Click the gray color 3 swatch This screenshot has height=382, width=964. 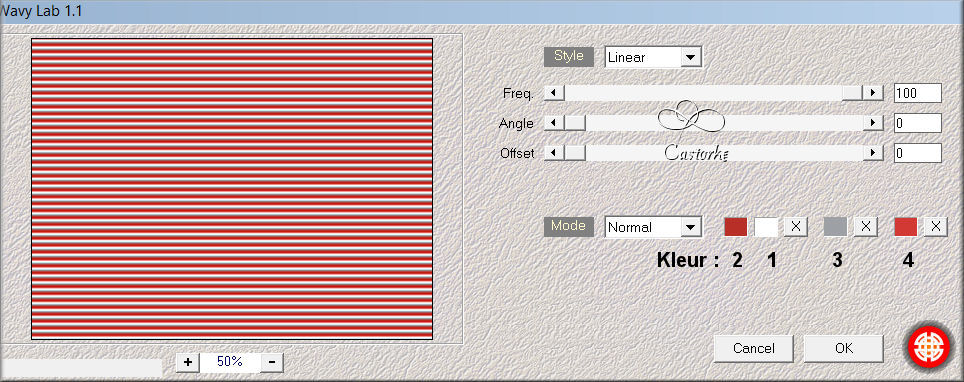835,226
